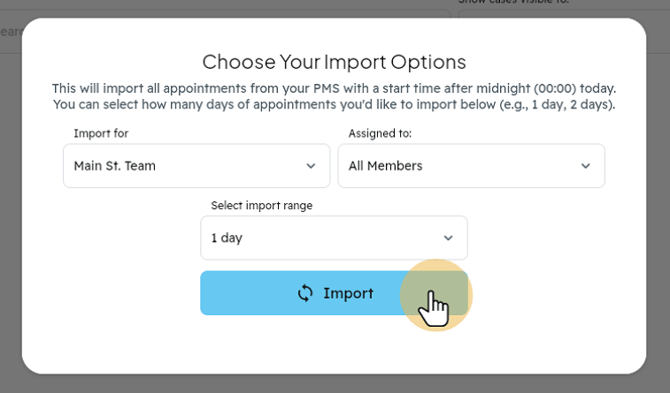The image size is (670, 393).
Task: Select the 1 day value text
Action: point(226,238)
